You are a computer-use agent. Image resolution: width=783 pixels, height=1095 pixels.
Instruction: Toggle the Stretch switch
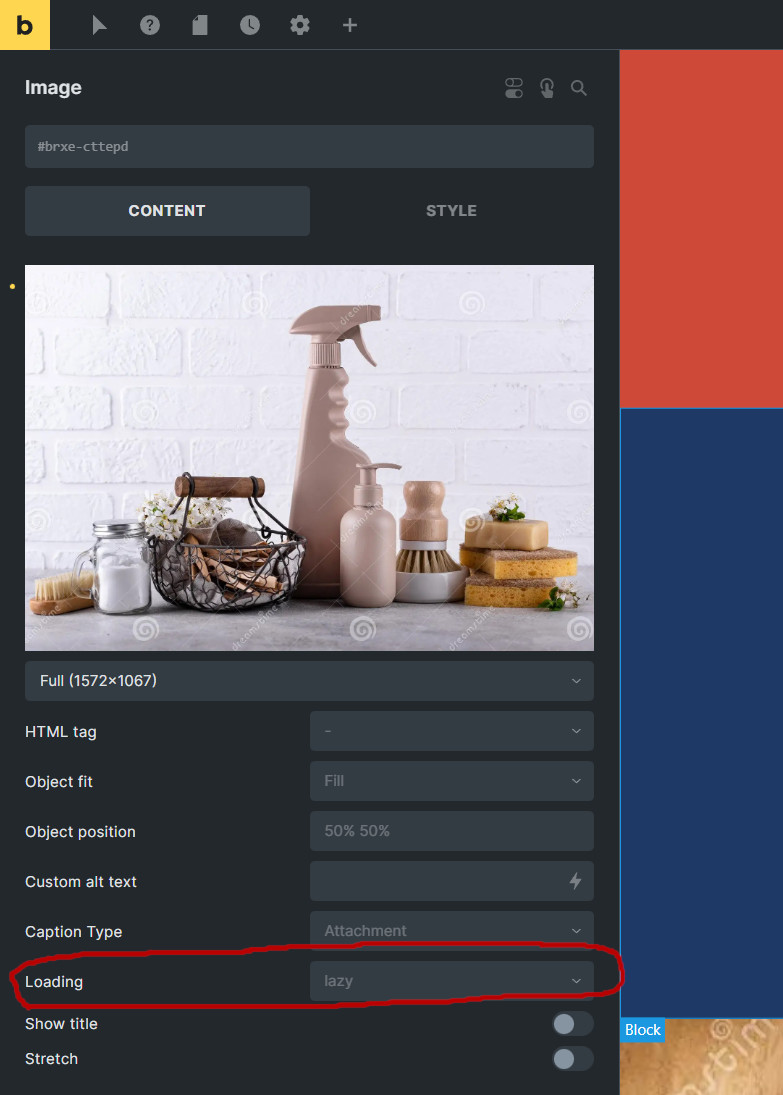(x=573, y=1059)
